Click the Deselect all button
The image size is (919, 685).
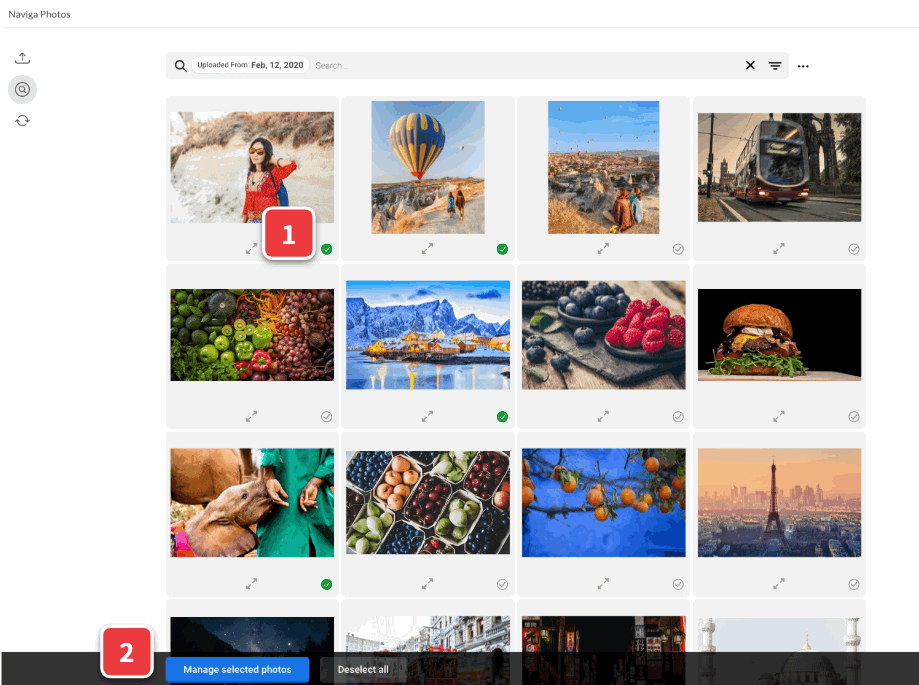[x=363, y=669]
